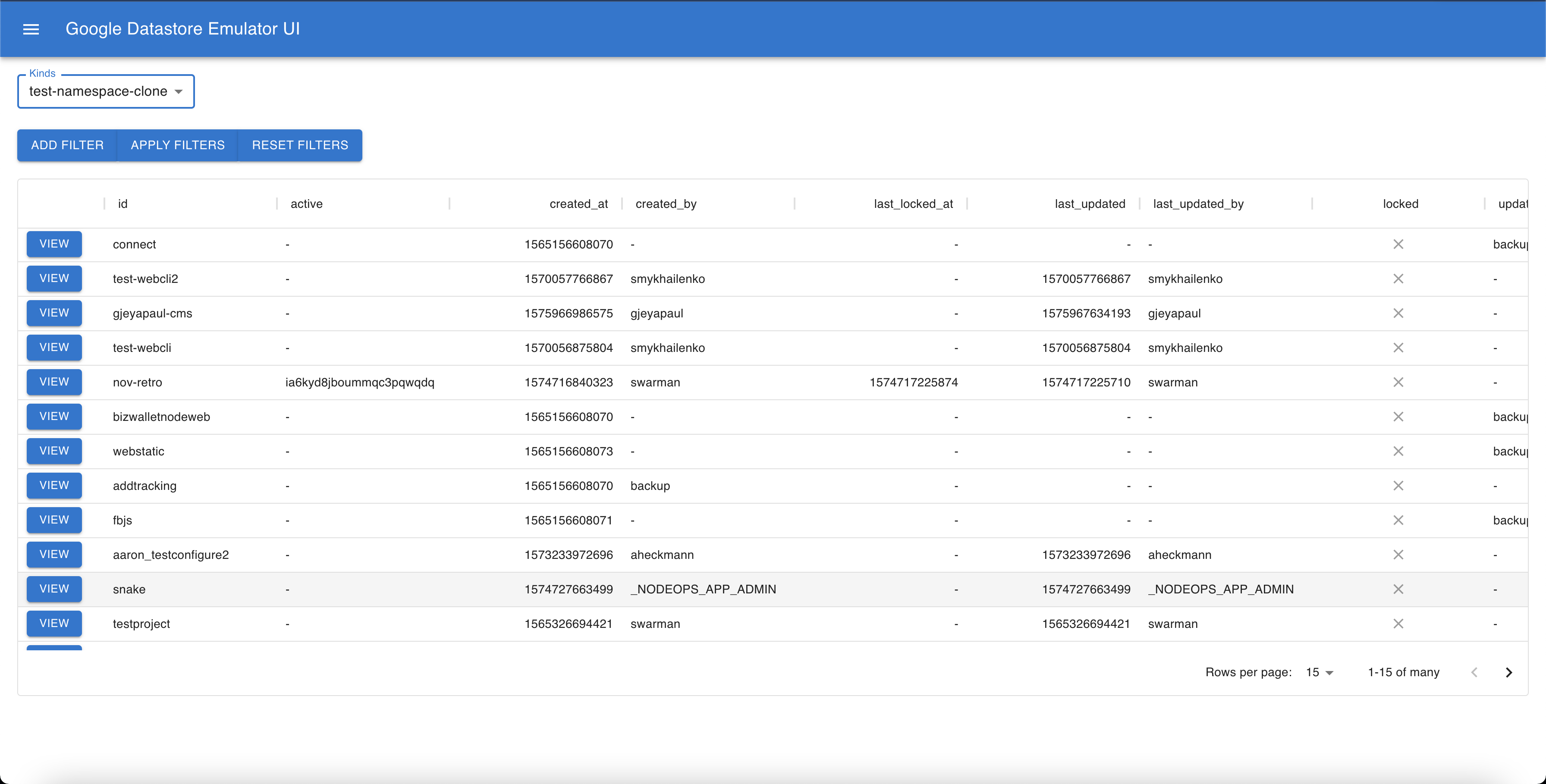Click the previous page arrow
This screenshot has width=1546, height=784.
tap(1474, 672)
